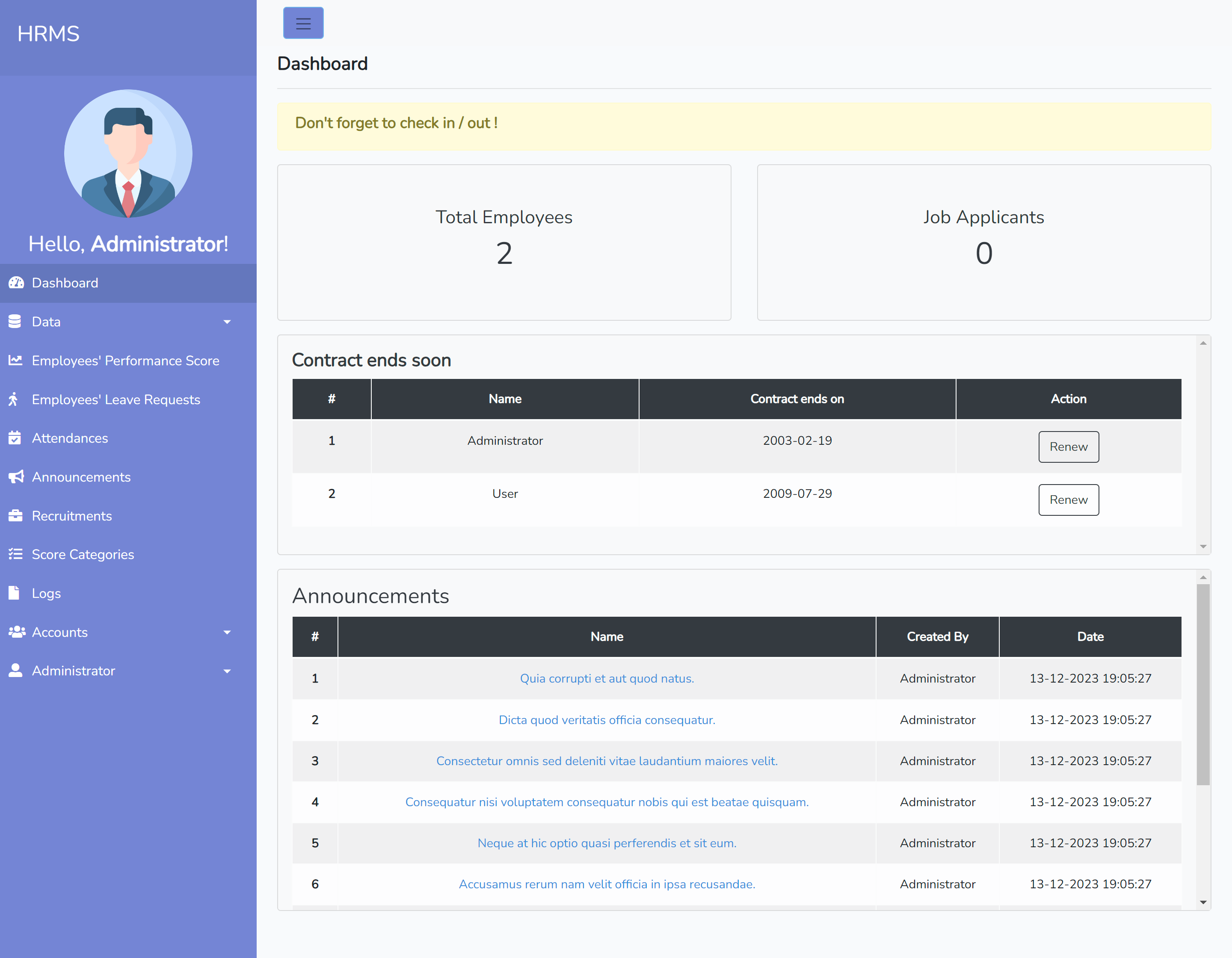Click the Dashboard gauge icon in sidebar
1232x958 pixels.
[16, 283]
